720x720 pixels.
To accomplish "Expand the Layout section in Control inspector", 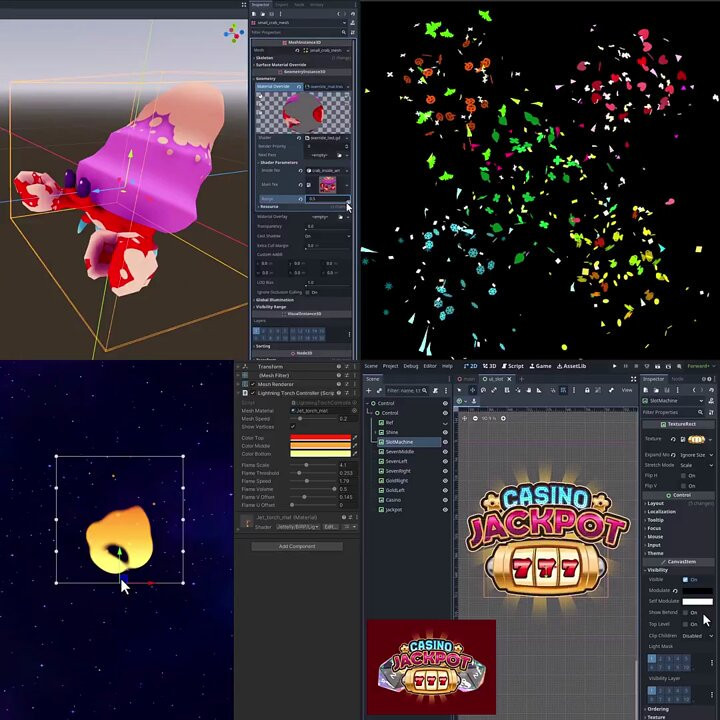I will click(x=655, y=503).
